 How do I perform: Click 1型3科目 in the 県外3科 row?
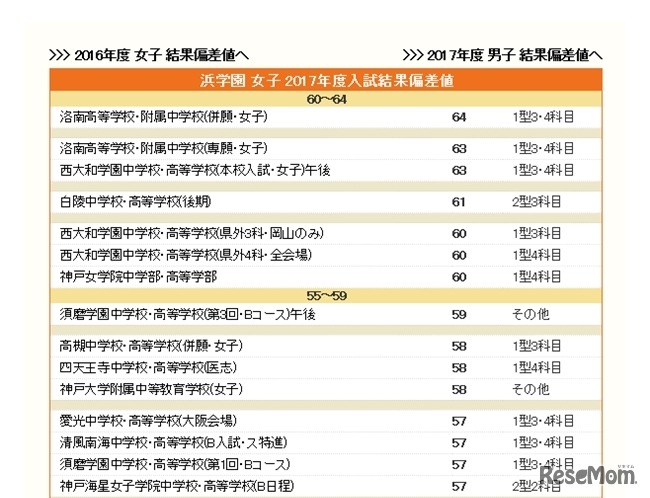click(537, 233)
